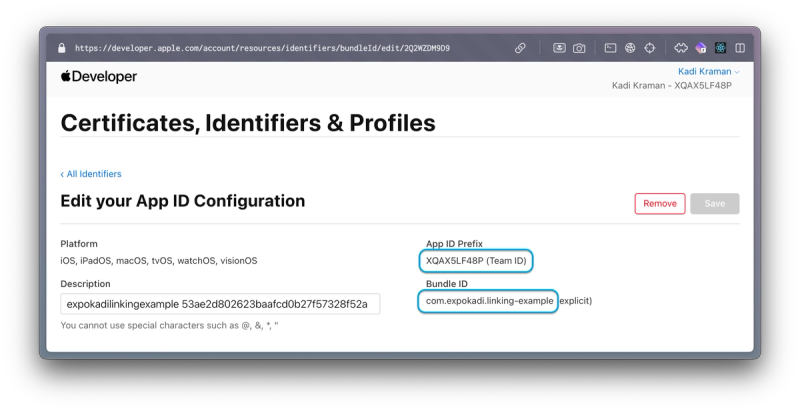The width and height of the screenshot is (800, 411).
Task: Click the Apple Developer logo
Action: (98, 76)
